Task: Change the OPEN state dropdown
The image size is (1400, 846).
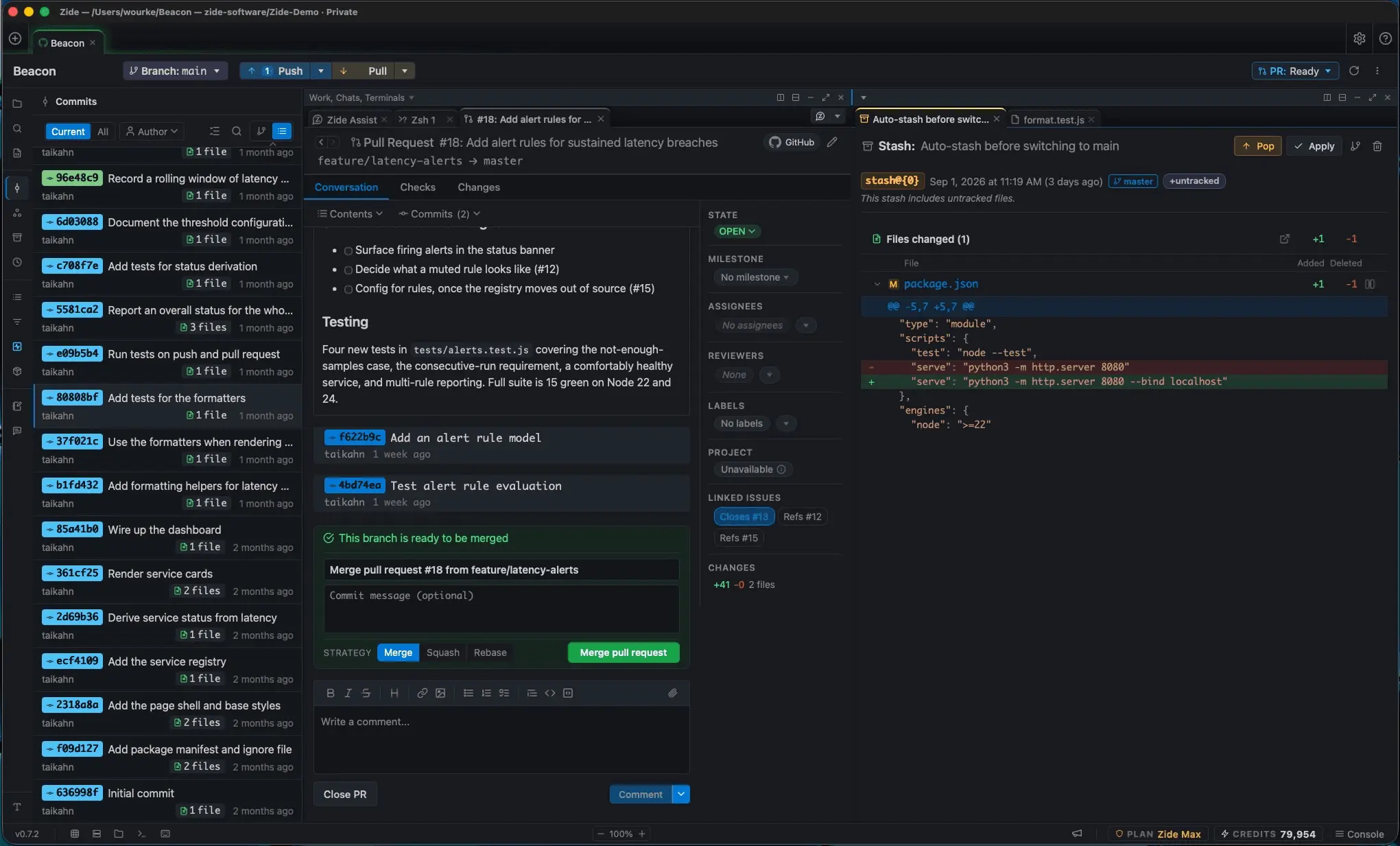Action: (x=737, y=231)
